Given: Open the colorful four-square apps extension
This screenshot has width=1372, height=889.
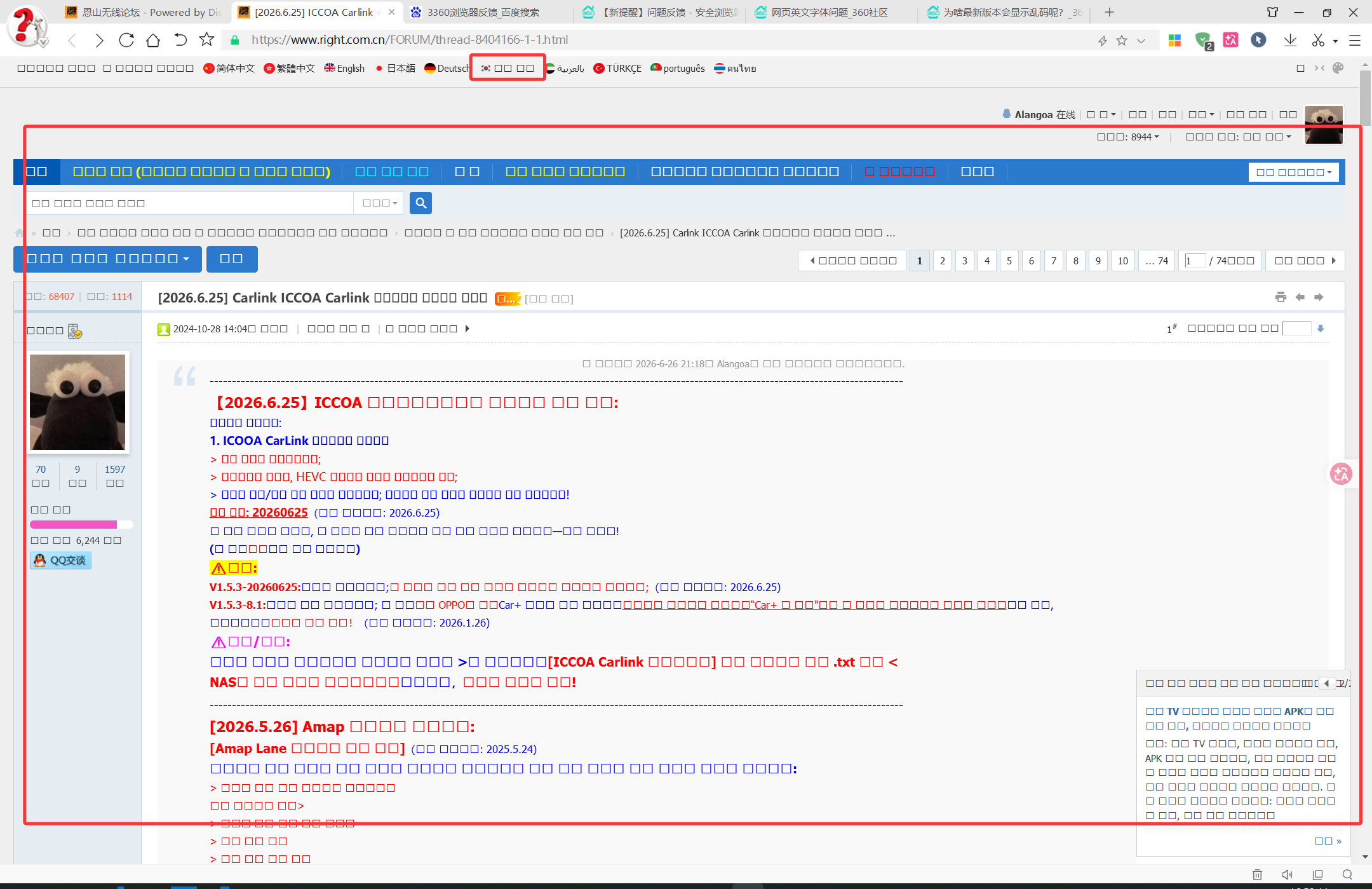Looking at the screenshot, I should point(1174,40).
